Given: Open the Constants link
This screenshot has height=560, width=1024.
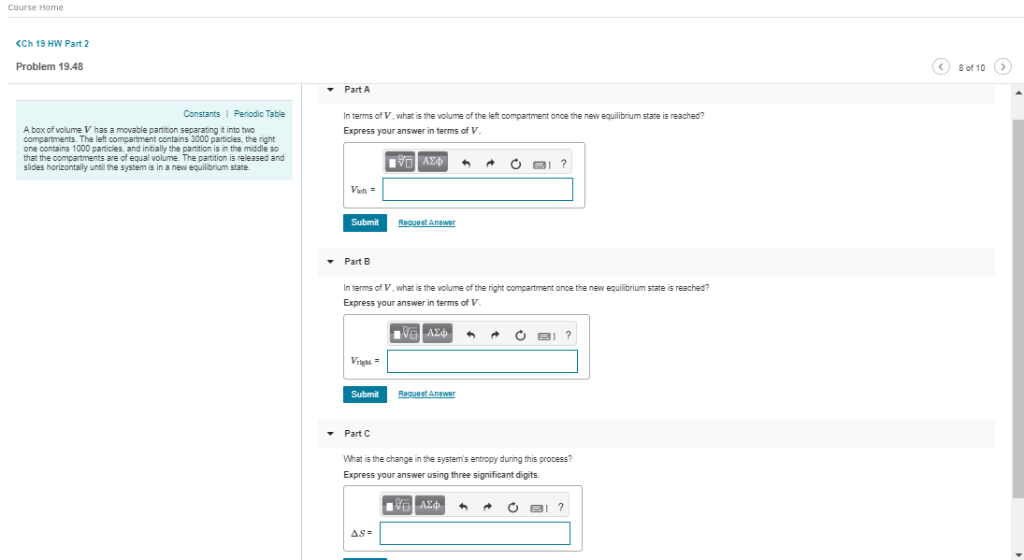Looking at the screenshot, I should pos(201,114).
